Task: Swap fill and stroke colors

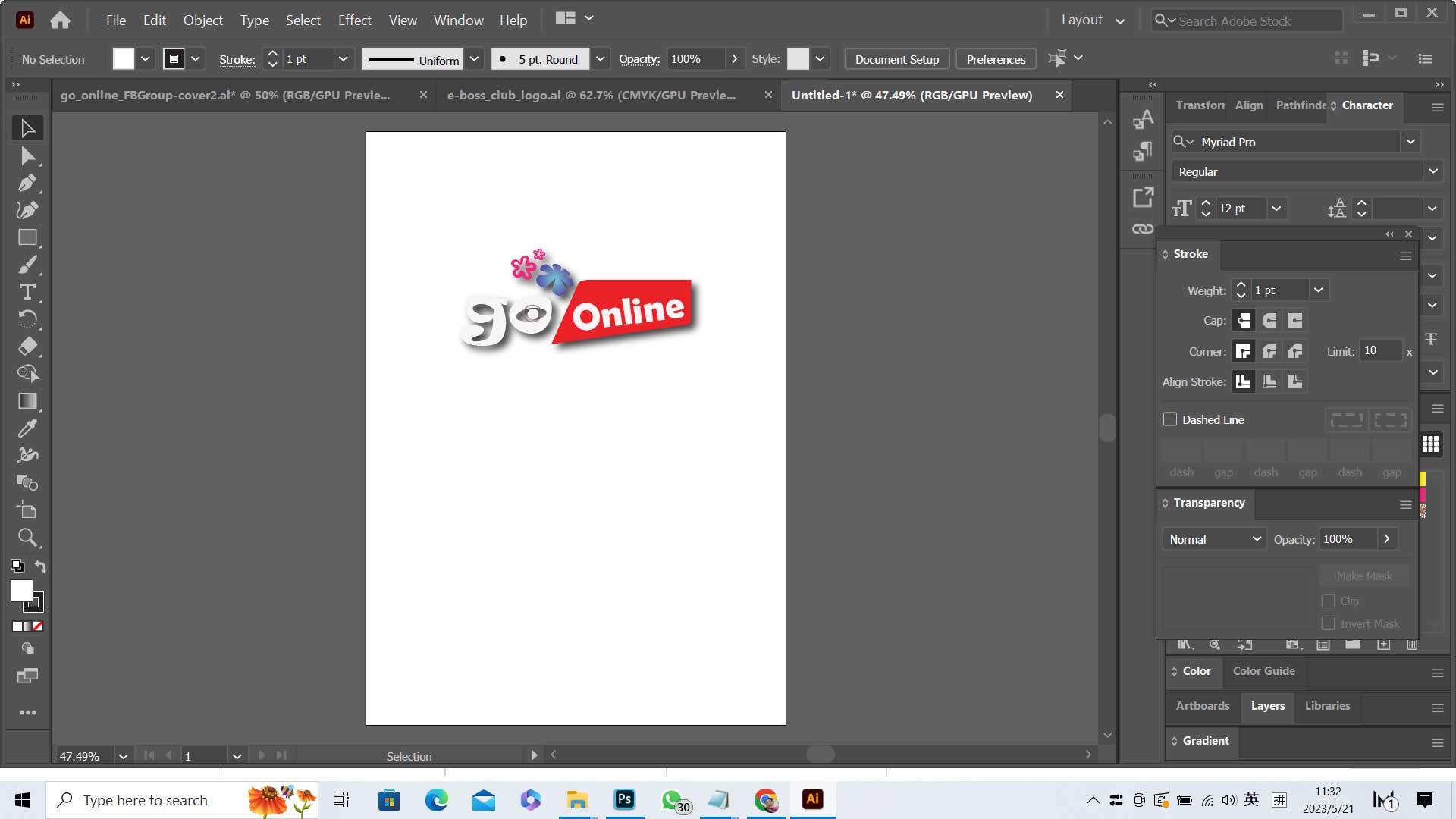Action: tap(40, 566)
